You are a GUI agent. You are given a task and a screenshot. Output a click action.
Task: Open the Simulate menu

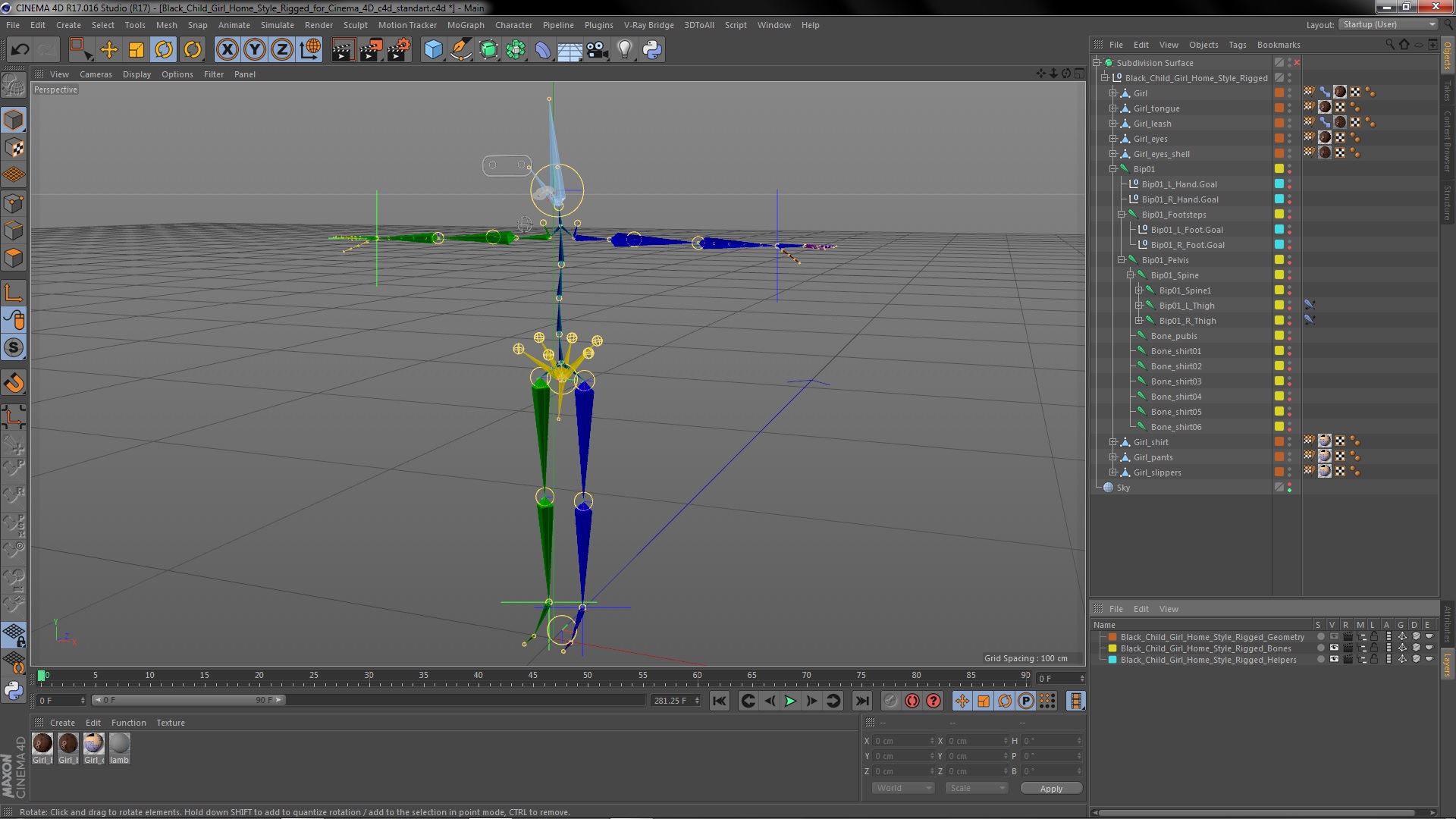point(277,25)
